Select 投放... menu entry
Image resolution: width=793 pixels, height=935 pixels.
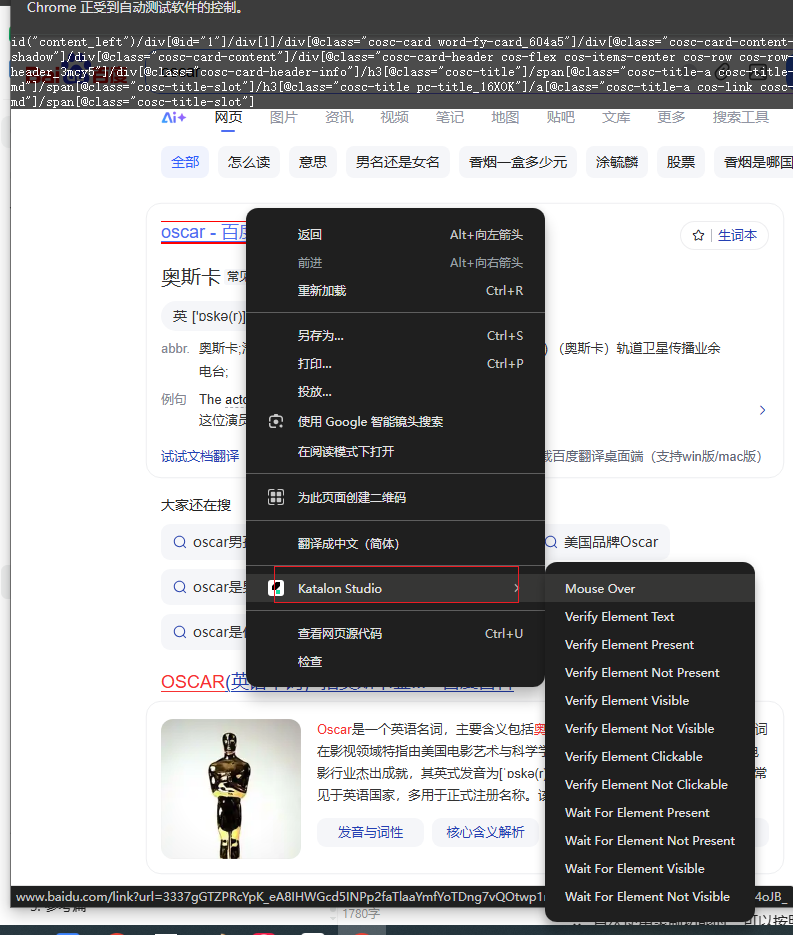[395, 392]
